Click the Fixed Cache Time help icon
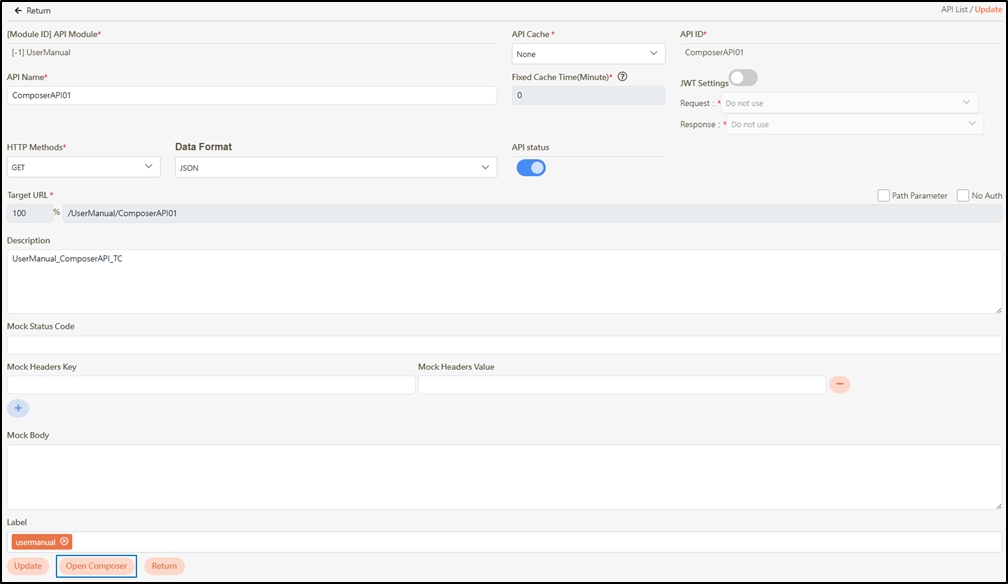This screenshot has width=1008, height=584. pyautogui.click(x=622, y=77)
